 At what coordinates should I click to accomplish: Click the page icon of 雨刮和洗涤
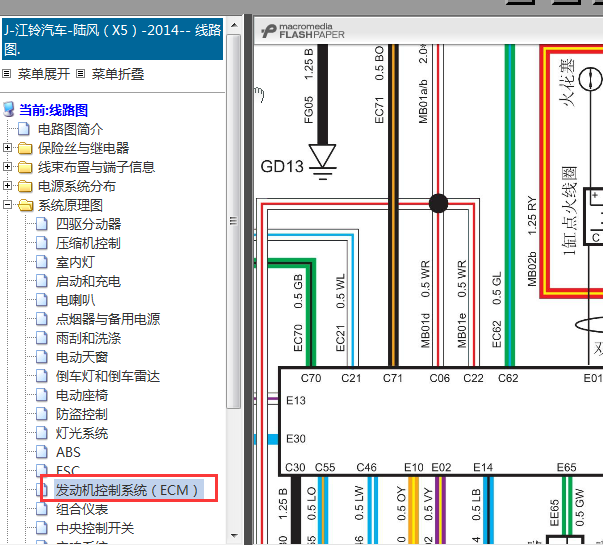[42, 338]
